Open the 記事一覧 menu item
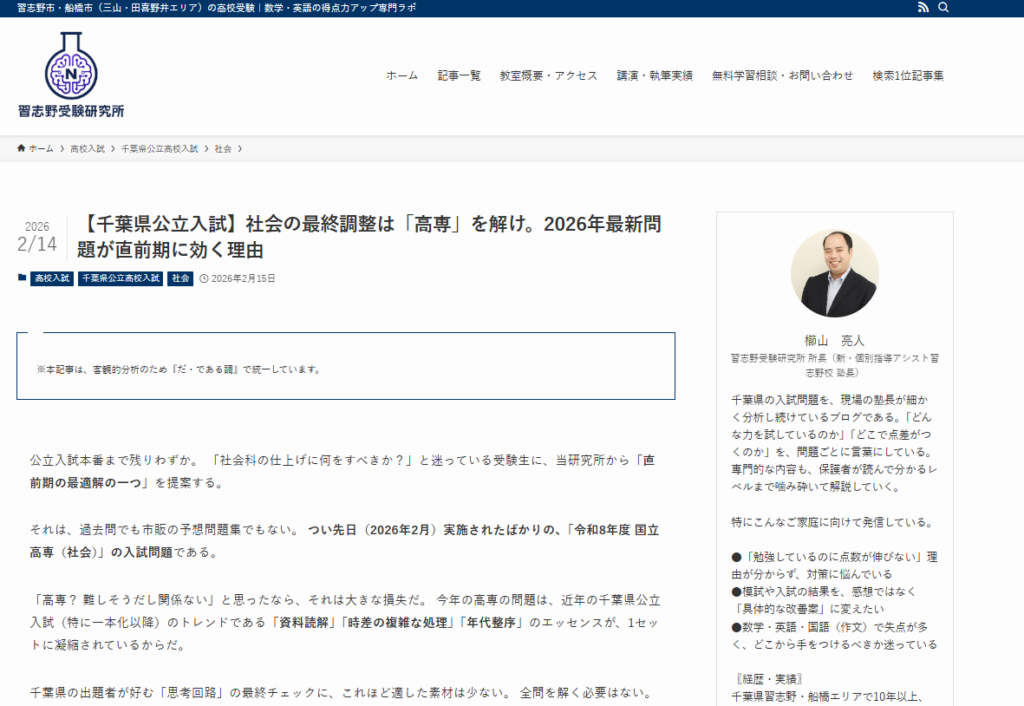The width and height of the screenshot is (1024, 706). [459, 76]
